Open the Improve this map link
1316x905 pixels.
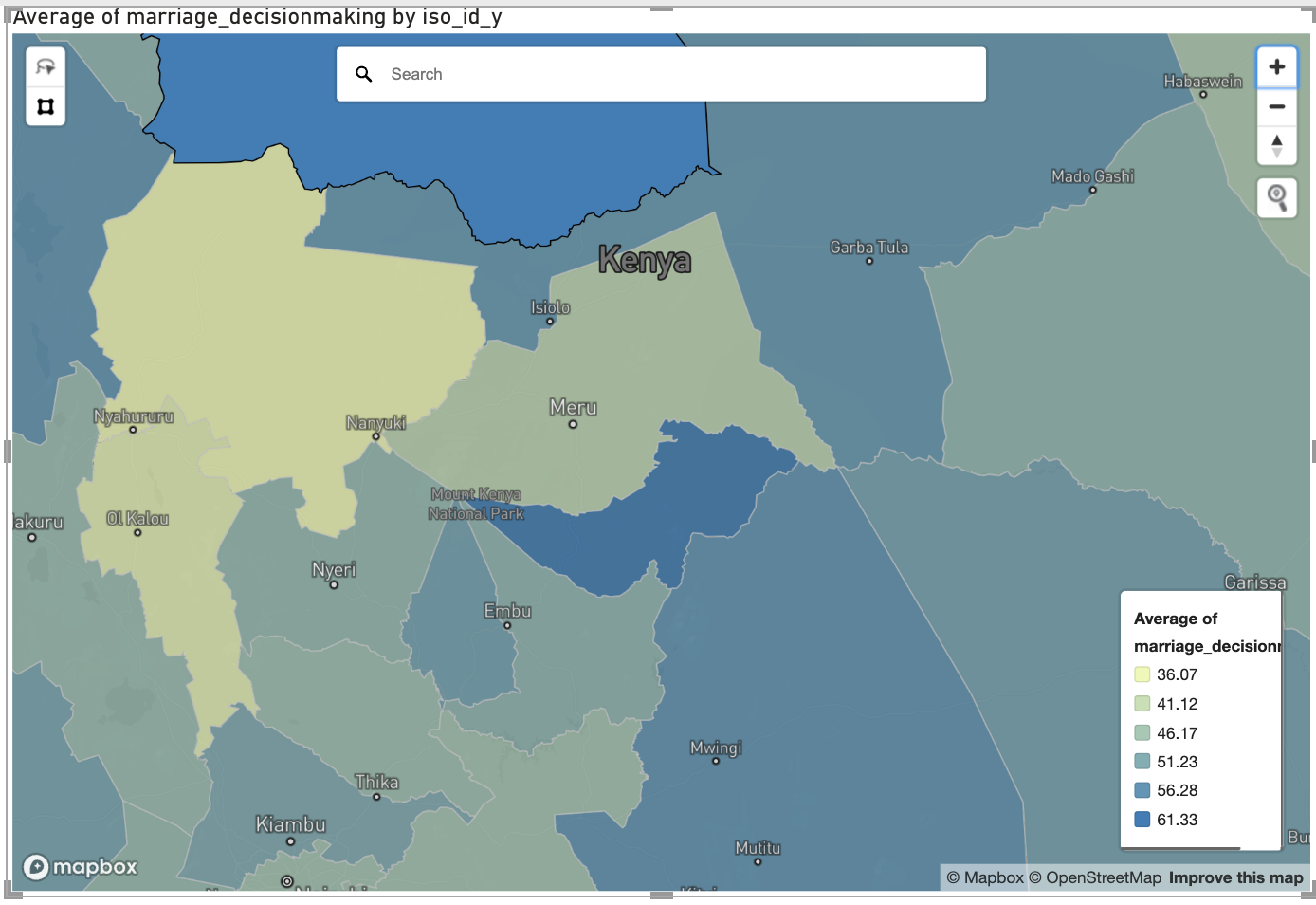click(x=1236, y=877)
